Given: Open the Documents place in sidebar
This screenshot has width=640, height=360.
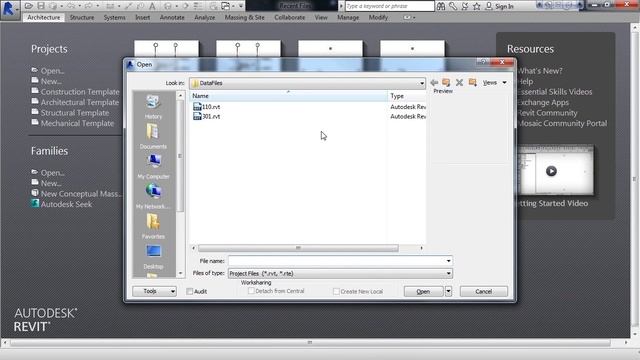Looking at the screenshot, I should (153, 137).
